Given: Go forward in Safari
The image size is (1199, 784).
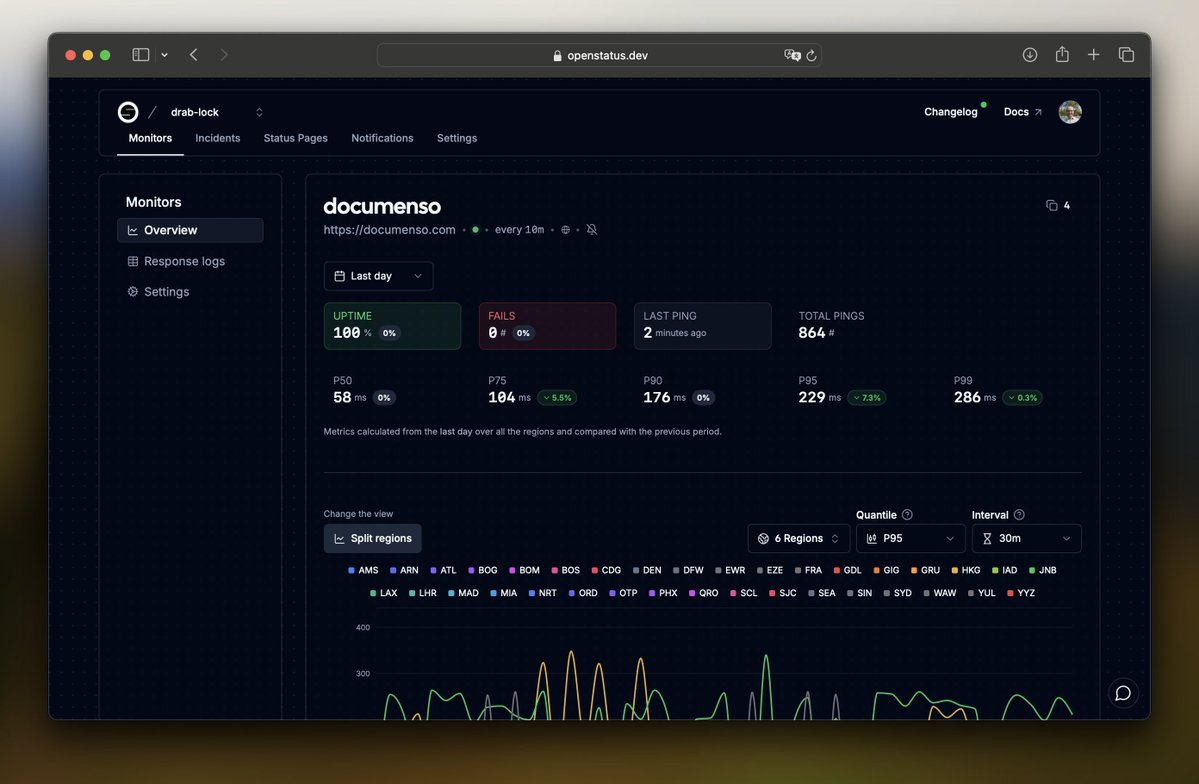Looking at the screenshot, I should (223, 54).
